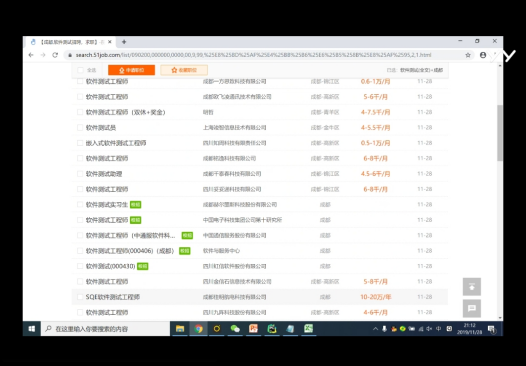Image resolution: width=526 pixels, height=366 pixels.
Task: Check the box for 软件测试助理 row
Action: 80,174
